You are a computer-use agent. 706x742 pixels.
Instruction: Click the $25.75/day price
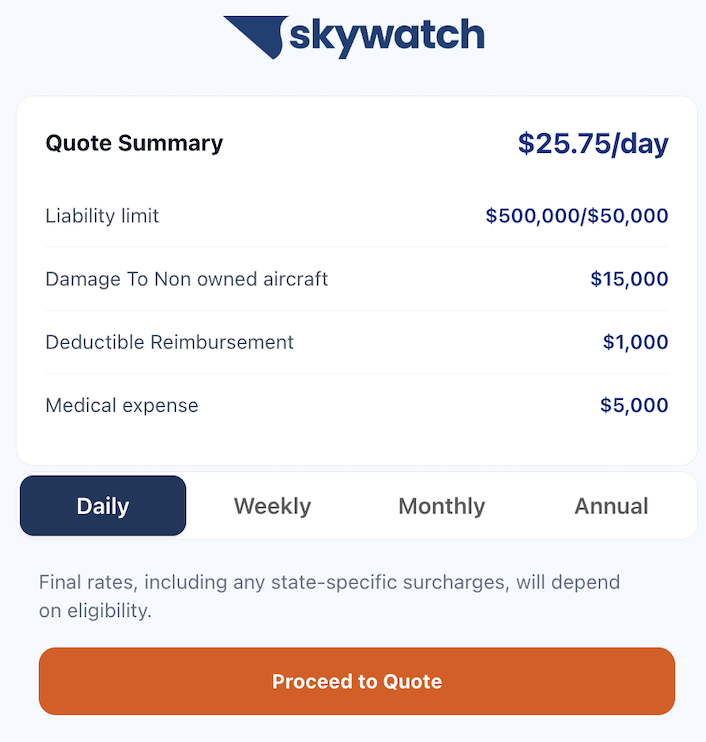point(593,143)
